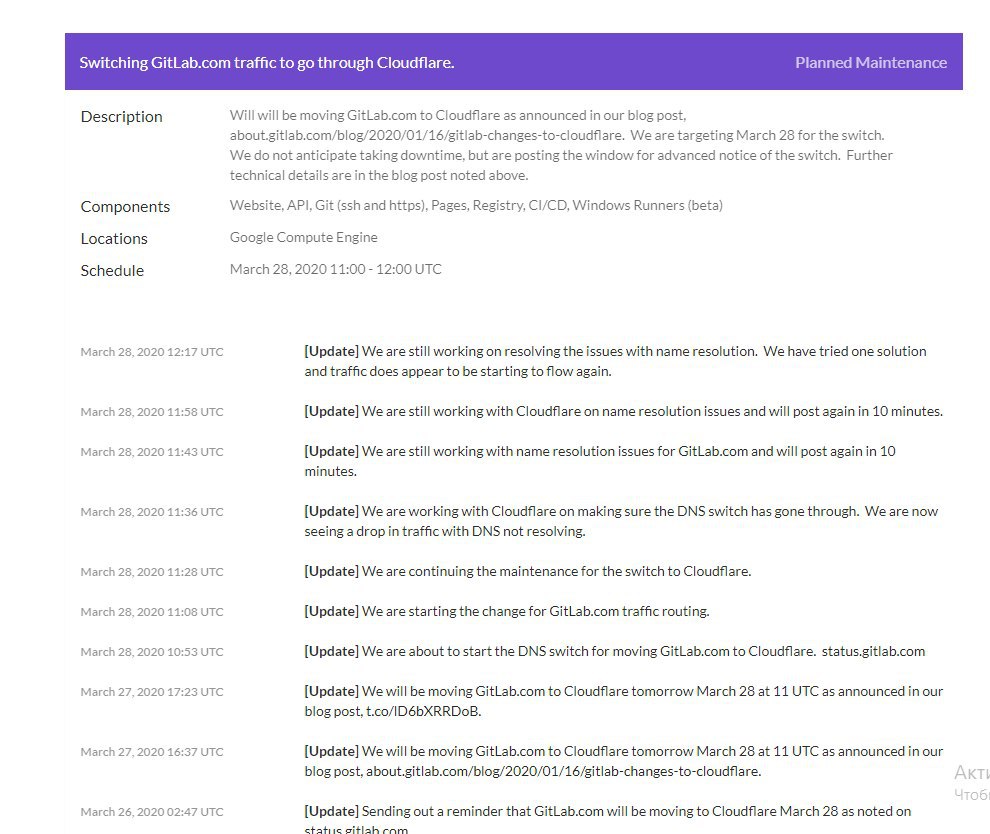
Task: Select schedule 'March 28, 2020 11:00 - 12:00 UTC'
Action: (x=335, y=269)
